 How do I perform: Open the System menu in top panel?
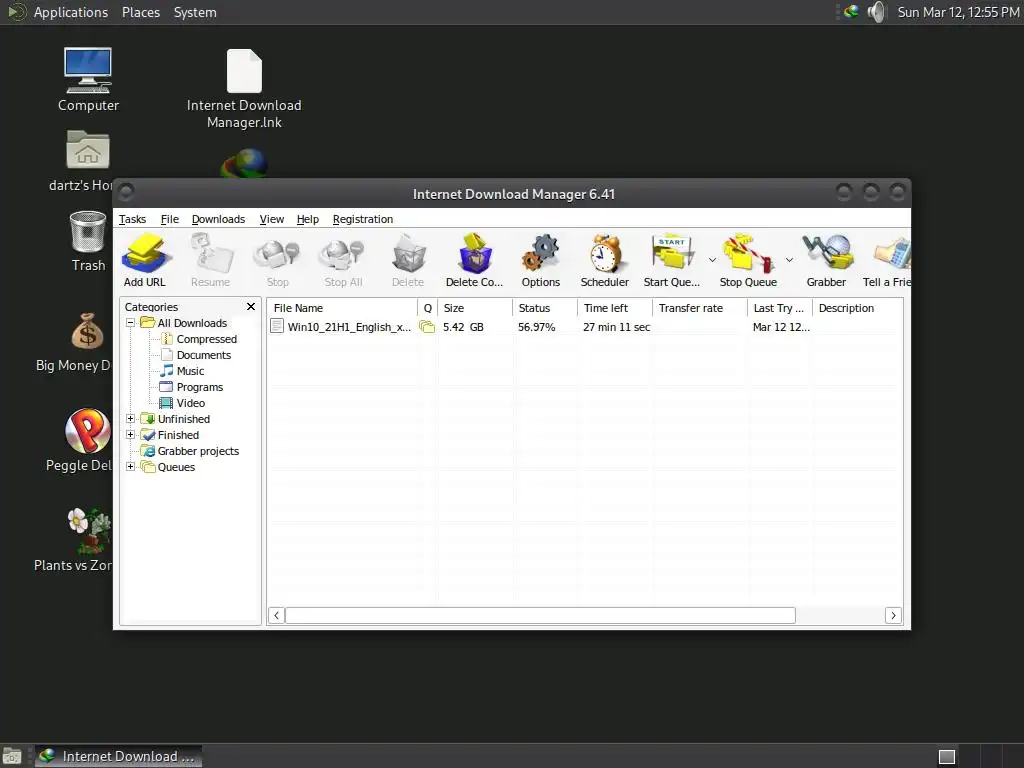[195, 12]
